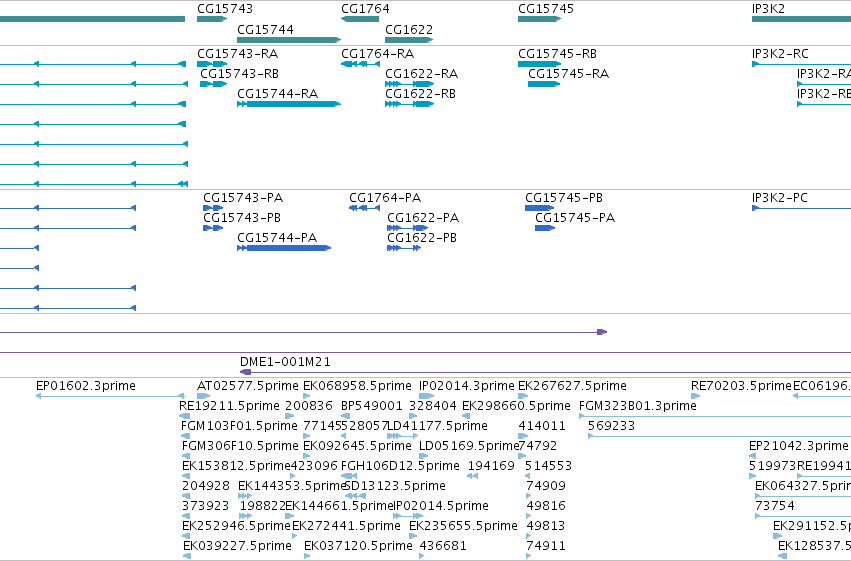
Task: Open EST EK039227.5prime
Action: point(237,546)
